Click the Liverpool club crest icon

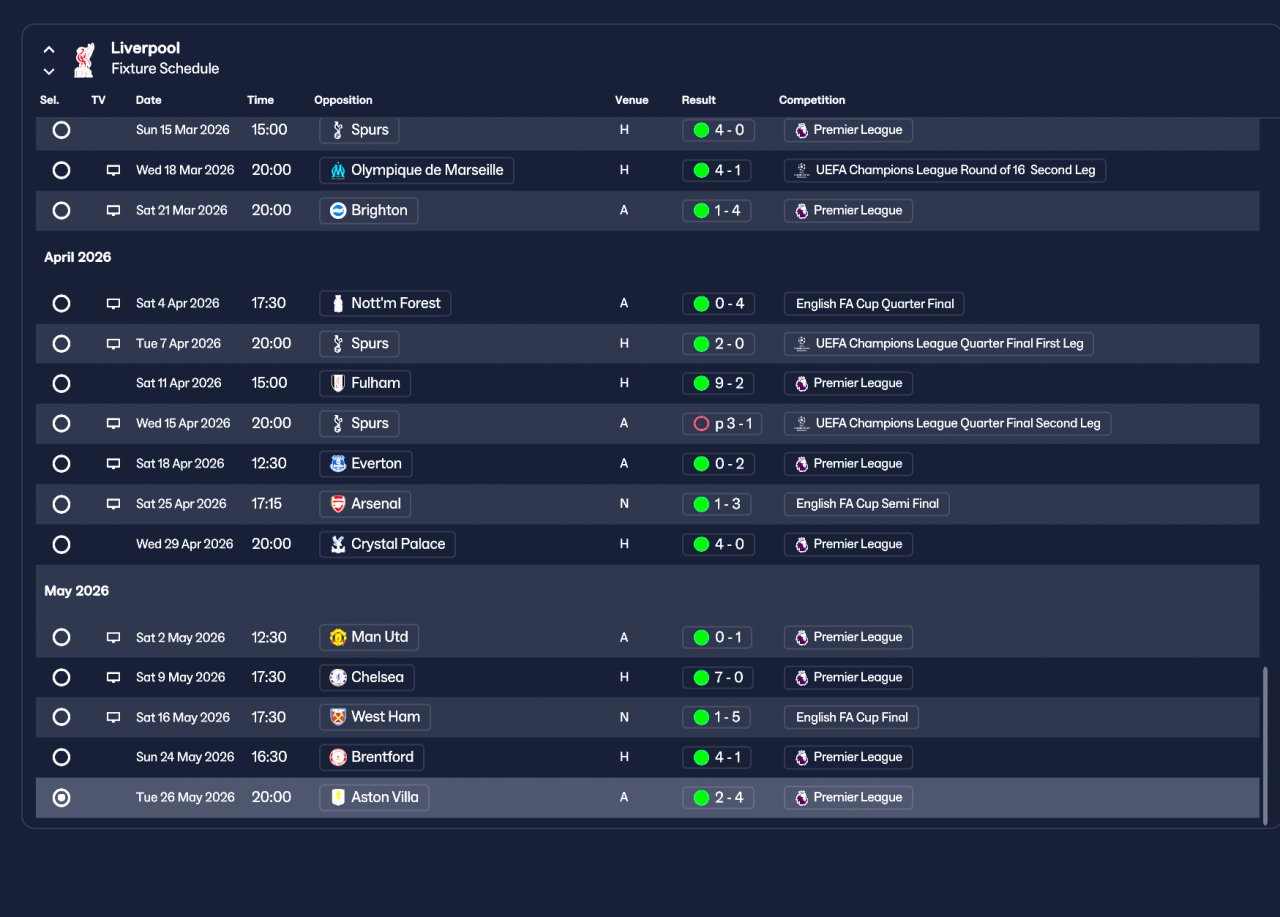[x=84, y=59]
